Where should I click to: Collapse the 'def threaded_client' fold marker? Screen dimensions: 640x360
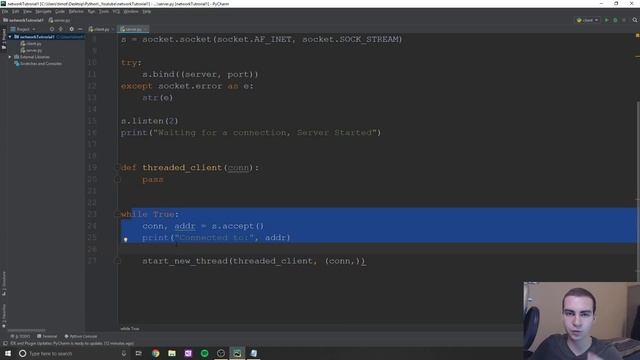tap(118, 168)
